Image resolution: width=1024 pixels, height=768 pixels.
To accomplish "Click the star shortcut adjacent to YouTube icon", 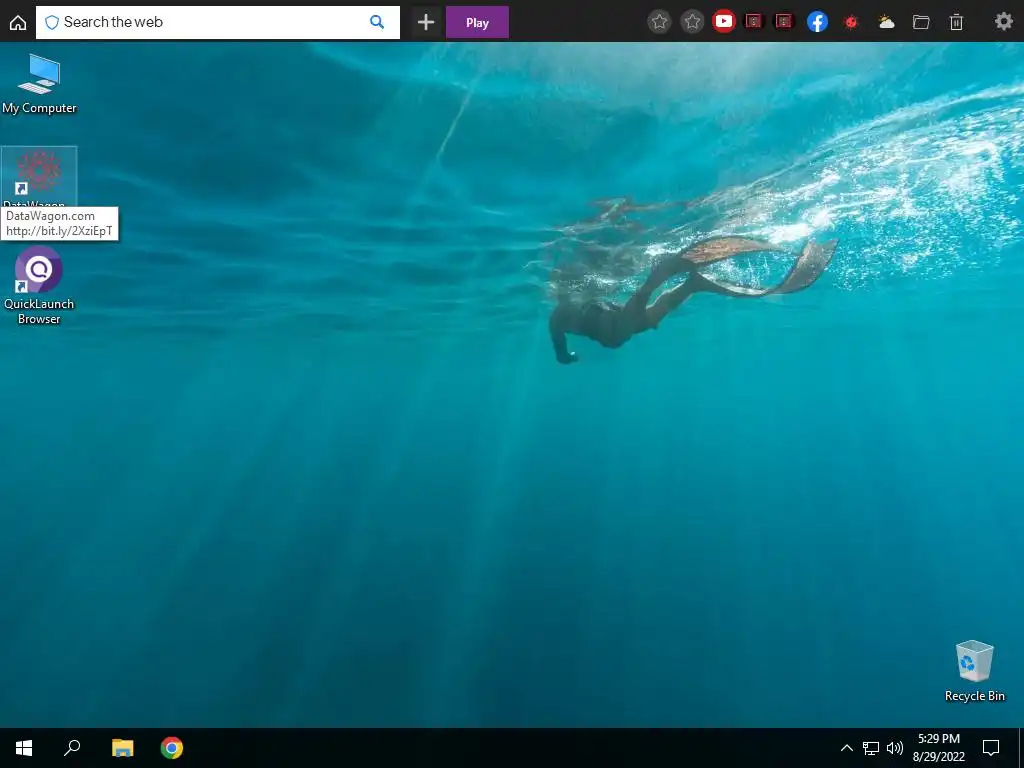I will point(692,22).
